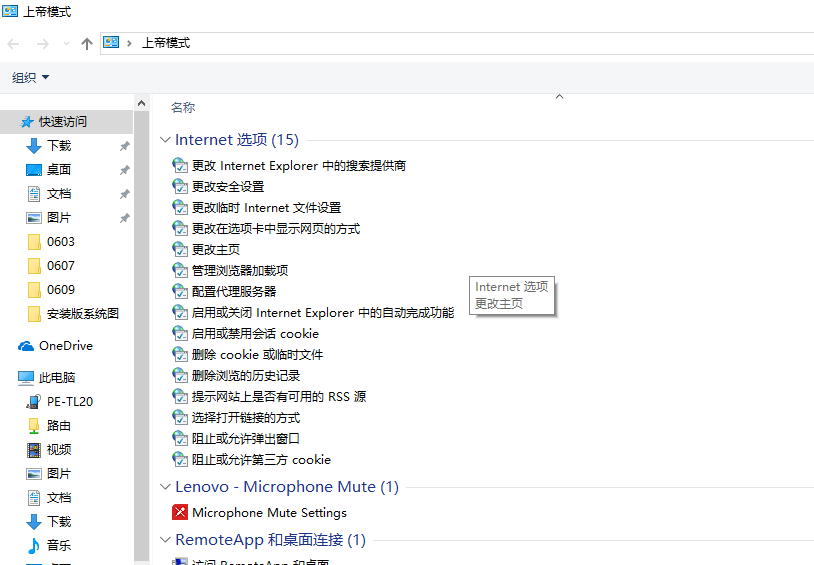Go up one folder level
This screenshot has height=565, width=814.
(x=87, y=44)
